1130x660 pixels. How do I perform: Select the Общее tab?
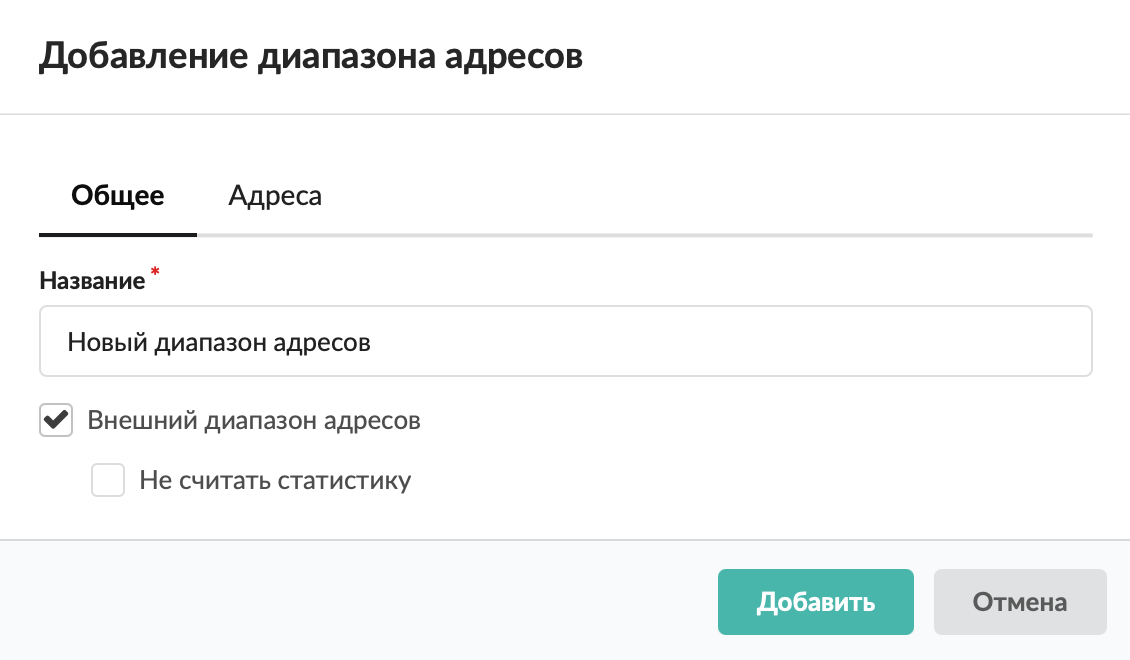(x=117, y=195)
